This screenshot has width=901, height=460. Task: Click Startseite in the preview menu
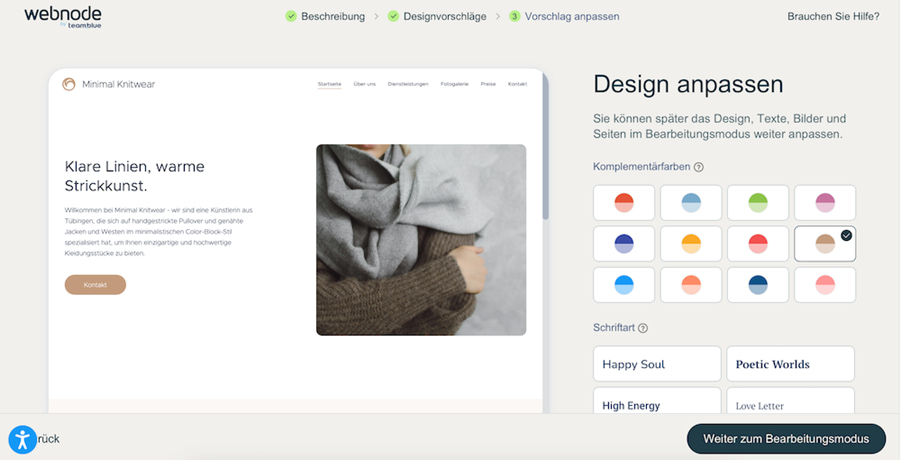pyautogui.click(x=329, y=84)
